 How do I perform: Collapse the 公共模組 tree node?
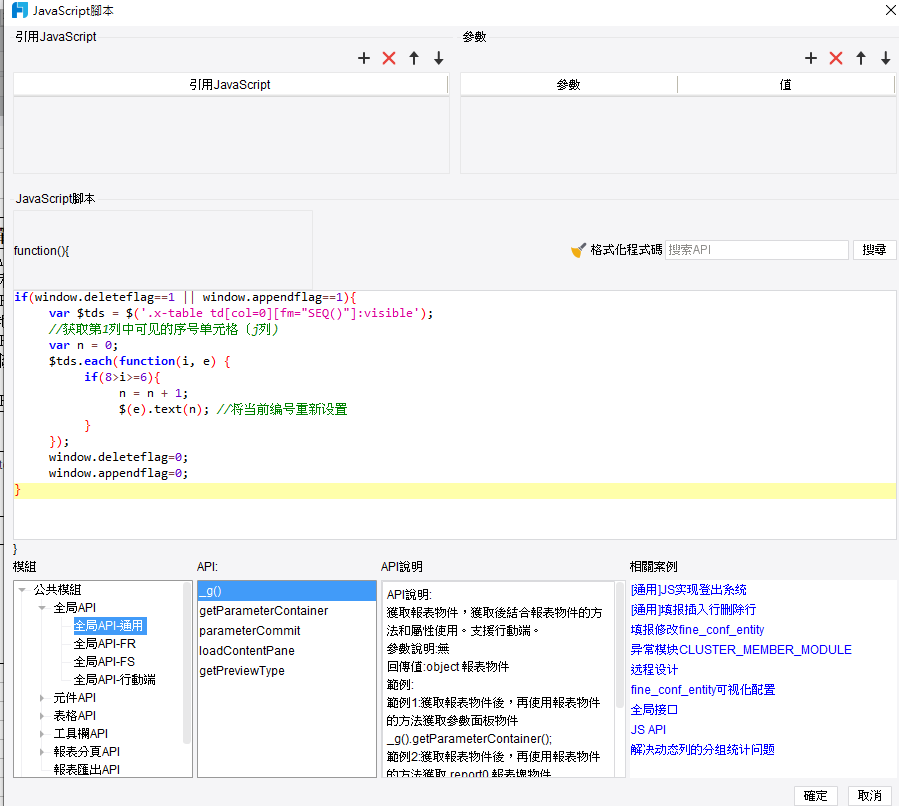(22, 590)
